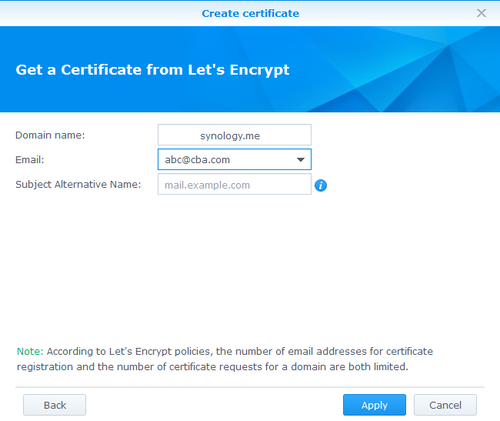Click the Subject Alternative Name label

[78, 184]
